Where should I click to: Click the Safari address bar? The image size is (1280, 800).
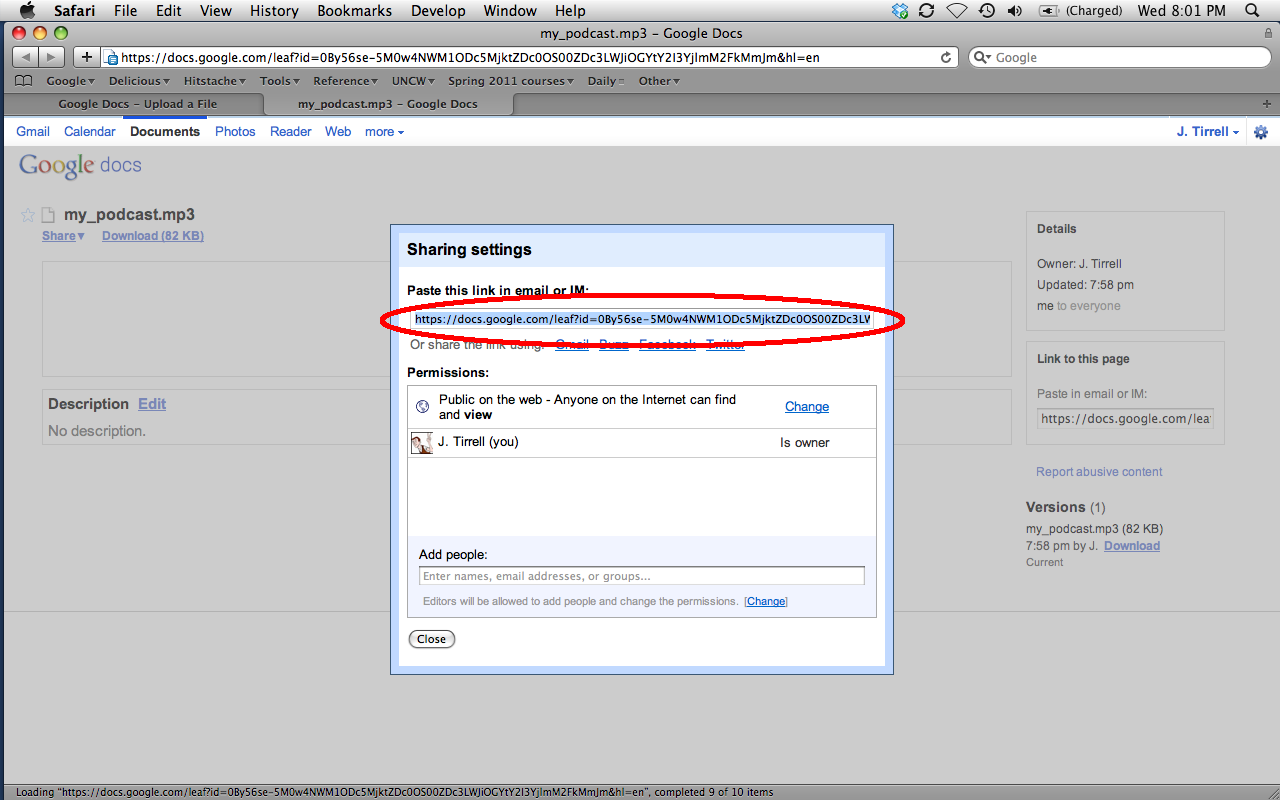[531, 57]
